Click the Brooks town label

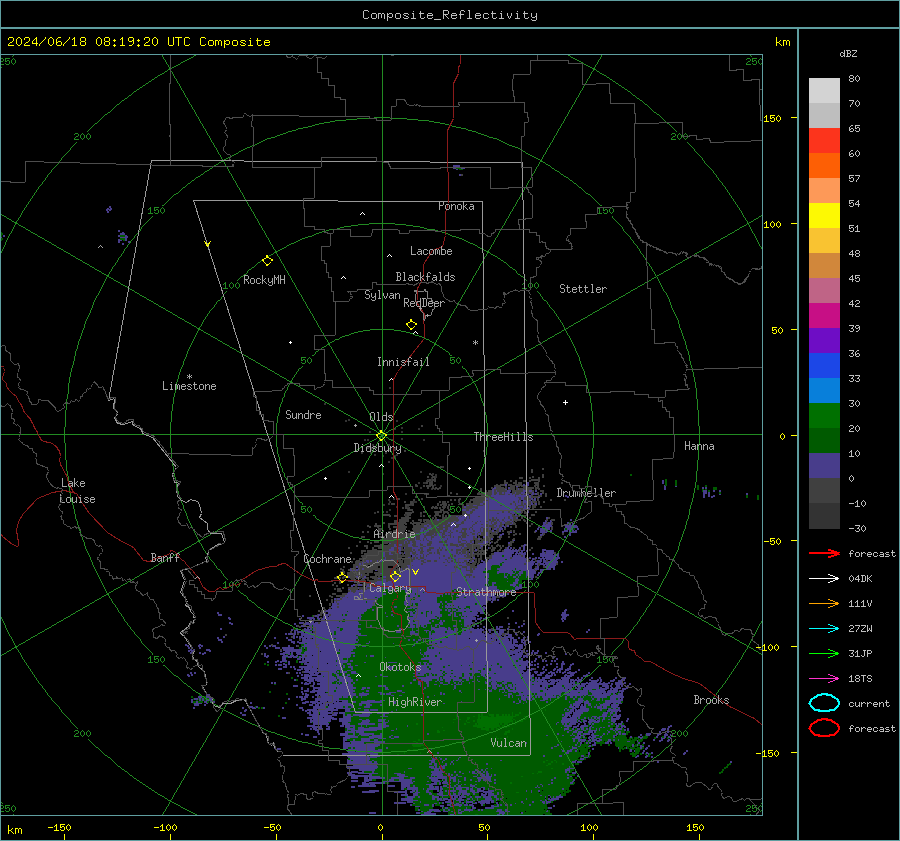[711, 700]
